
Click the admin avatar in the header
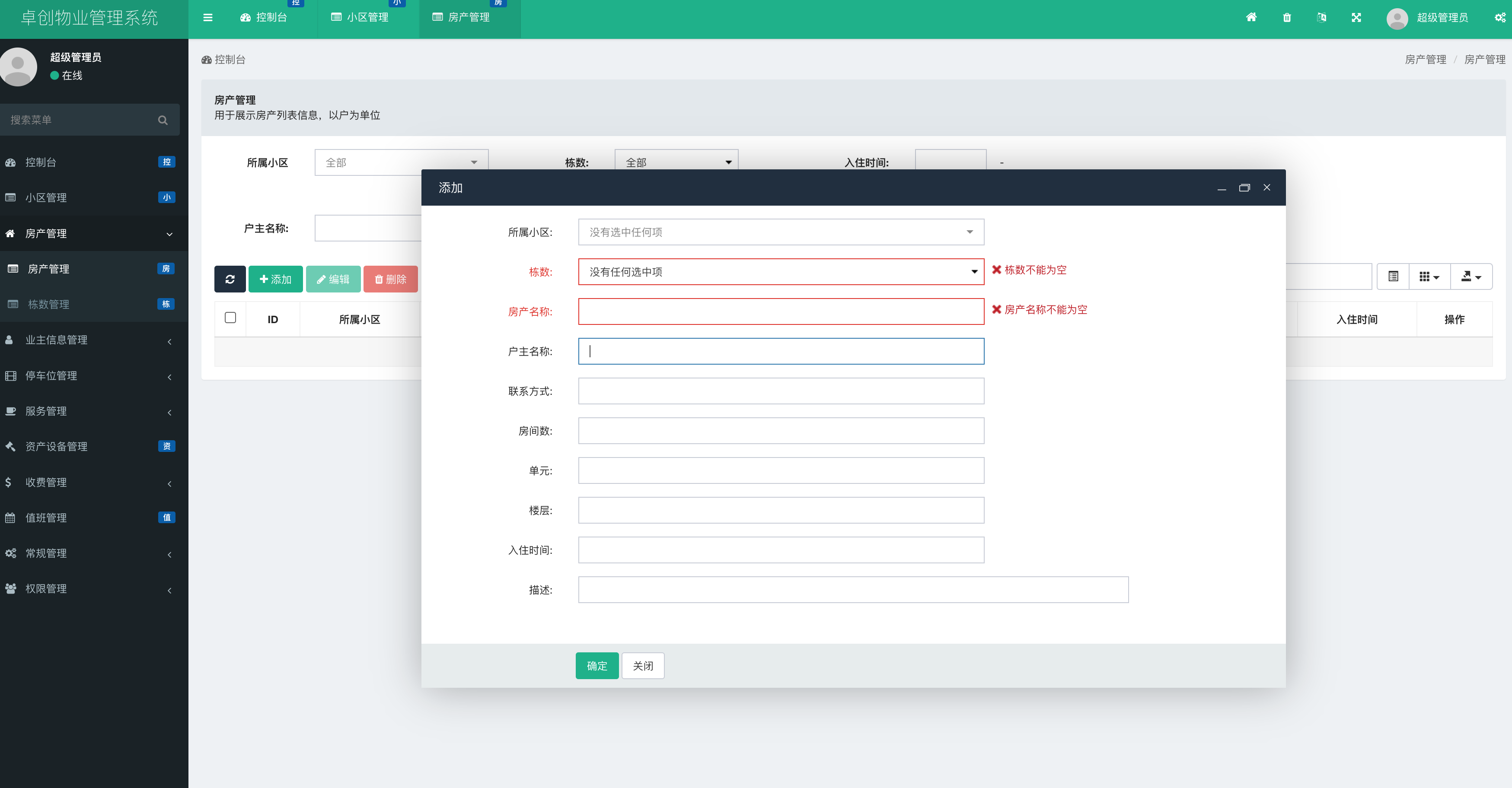[x=1397, y=18]
